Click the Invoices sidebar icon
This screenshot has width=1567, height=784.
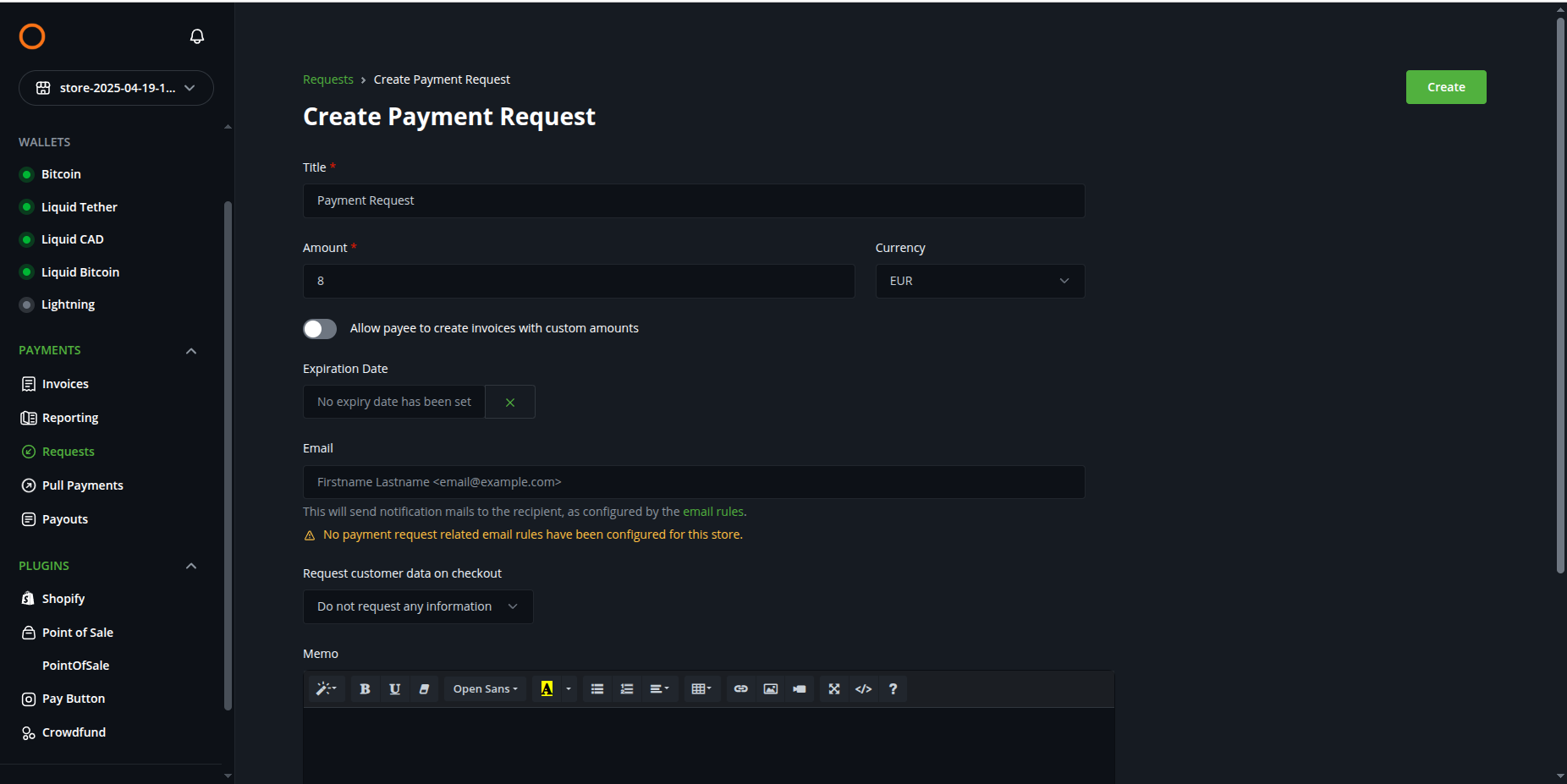(29, 384)
